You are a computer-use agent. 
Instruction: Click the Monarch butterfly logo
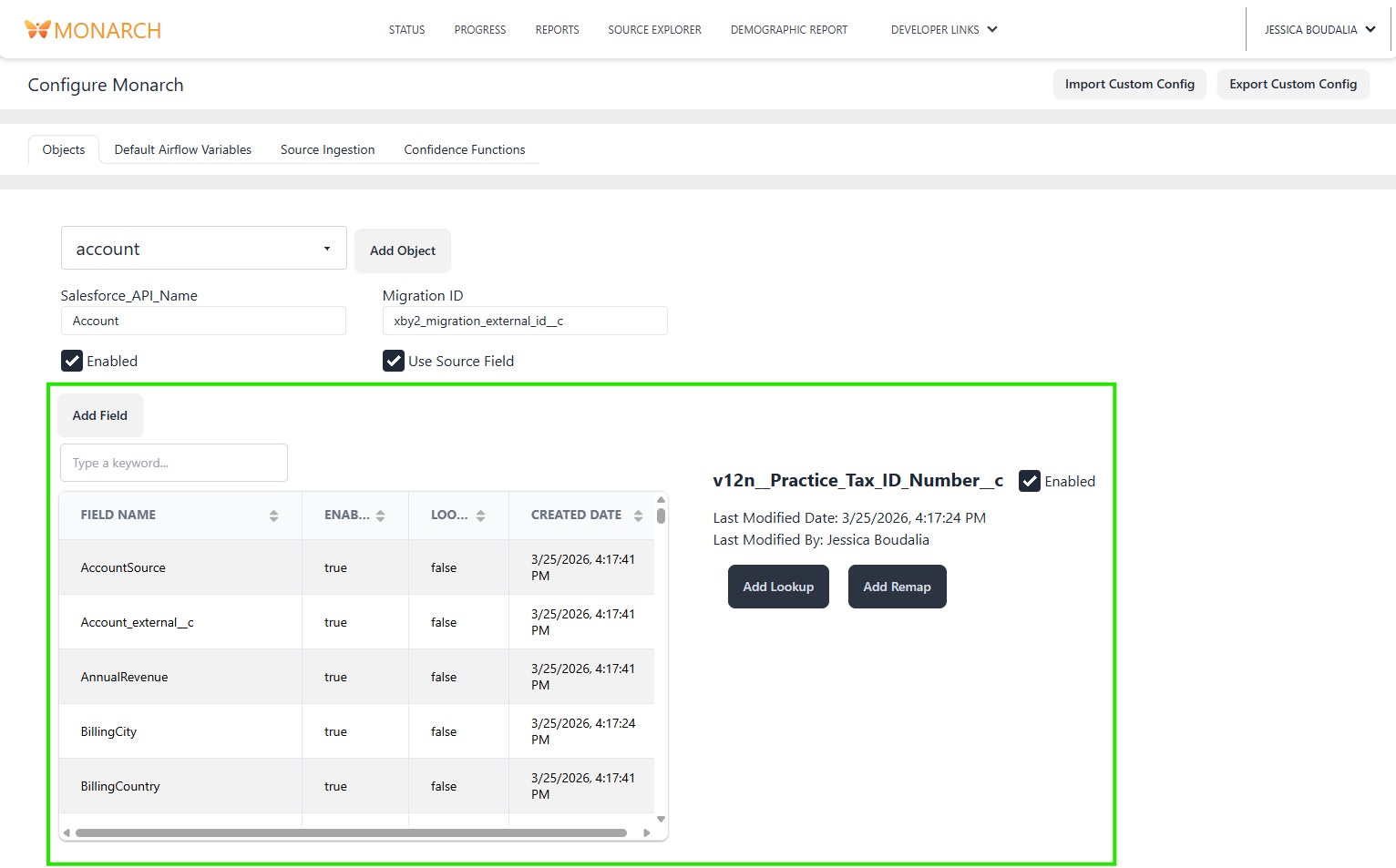[36, 28]
